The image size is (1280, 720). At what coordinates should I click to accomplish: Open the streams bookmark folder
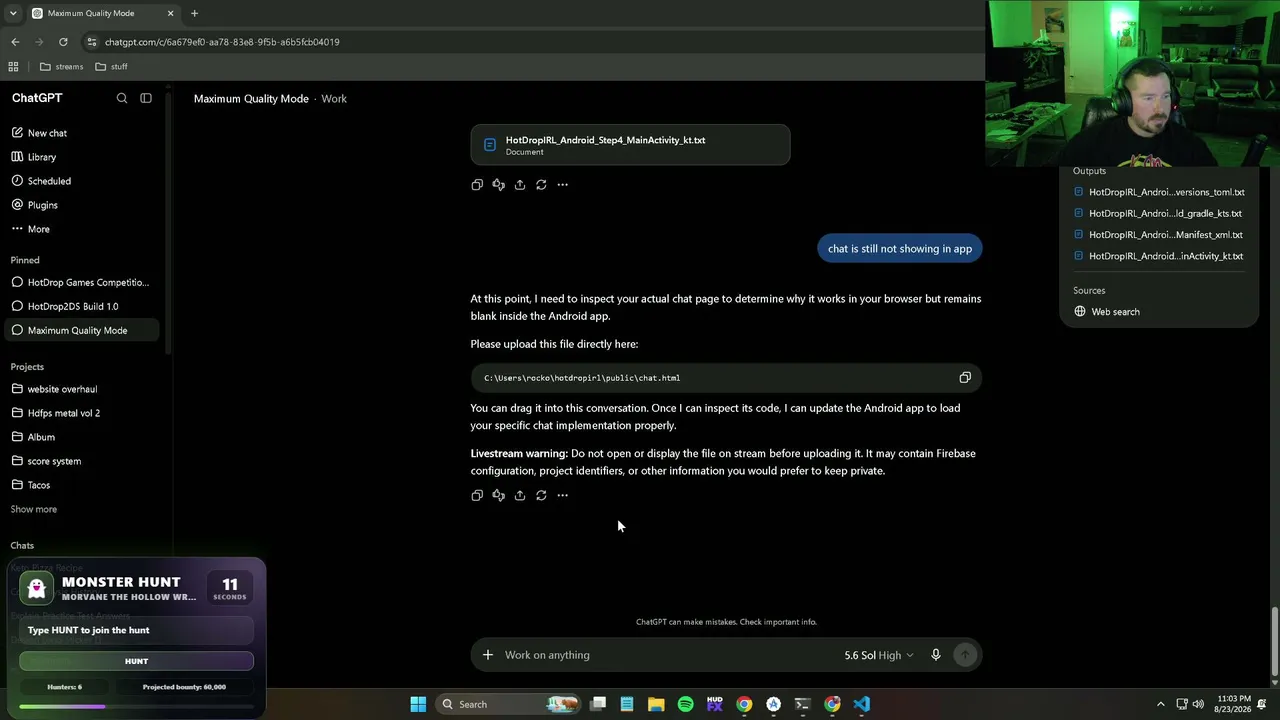[62, 67]
